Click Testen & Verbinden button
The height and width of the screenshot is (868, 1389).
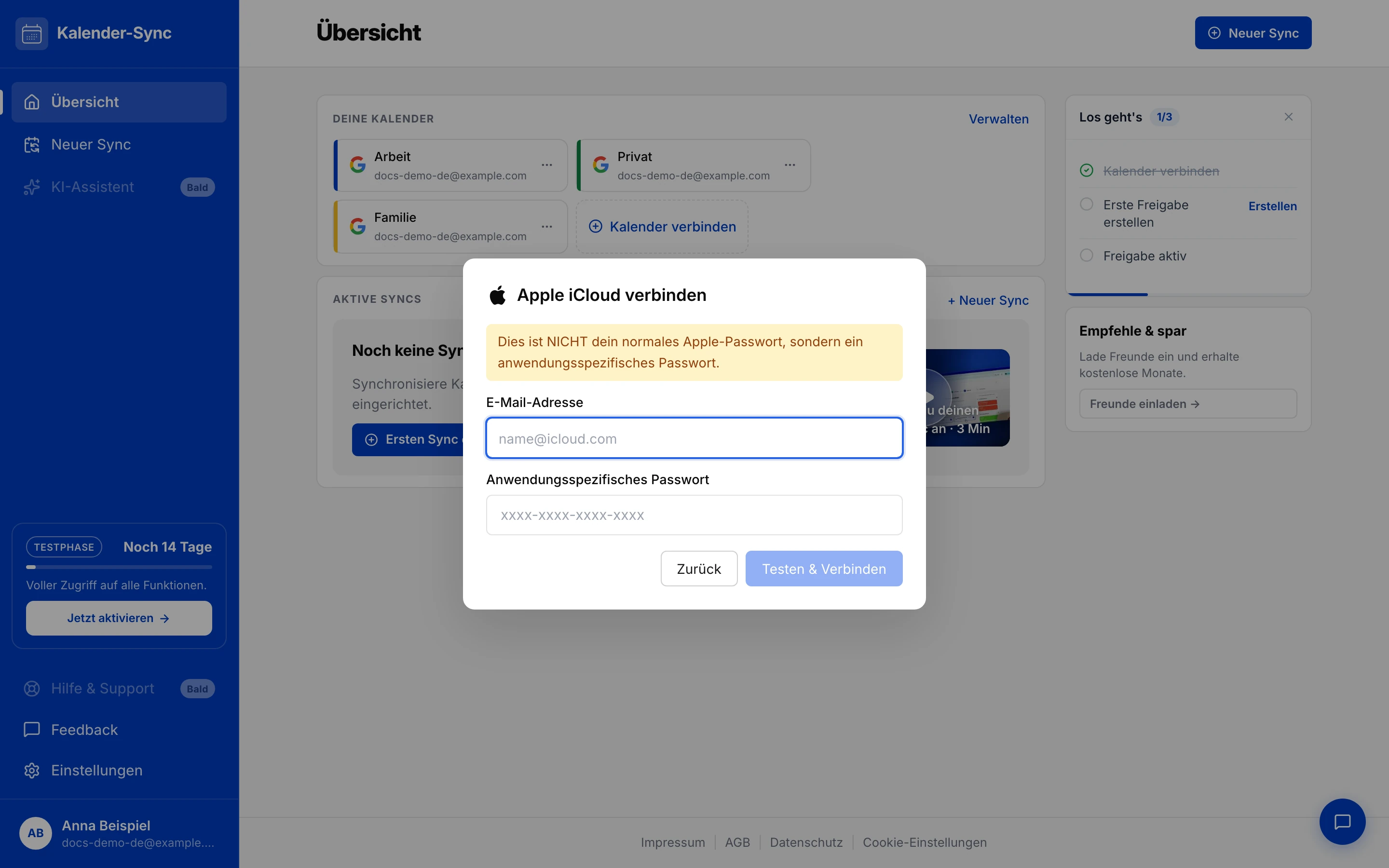pos(824,569)
